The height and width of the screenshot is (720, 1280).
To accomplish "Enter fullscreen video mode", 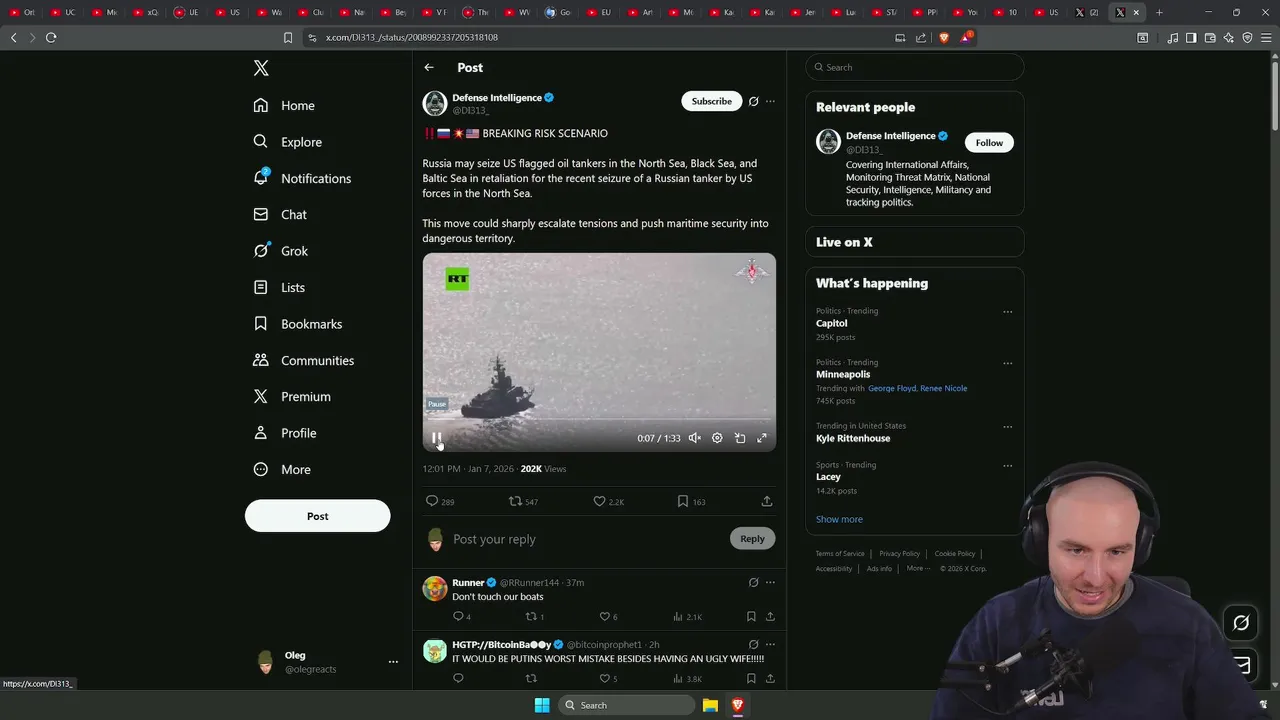I will pyautogui.click(x=762, y=438).
